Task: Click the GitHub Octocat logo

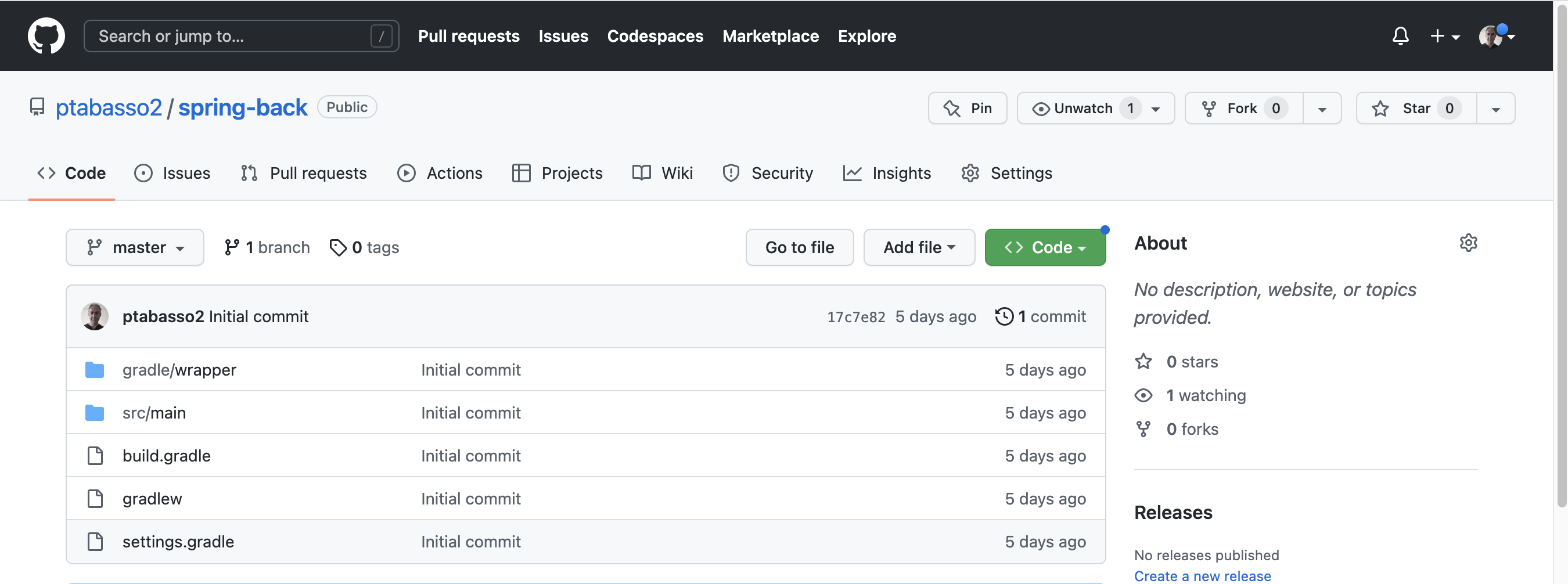Action: [46, 36]
